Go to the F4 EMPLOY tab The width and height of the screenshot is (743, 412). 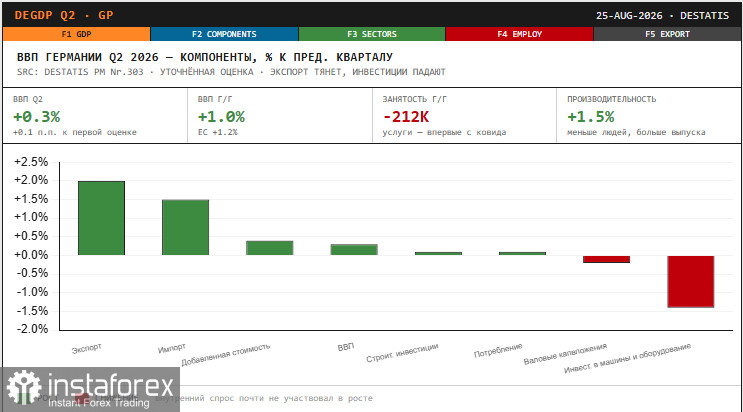[x=519, y=34]
